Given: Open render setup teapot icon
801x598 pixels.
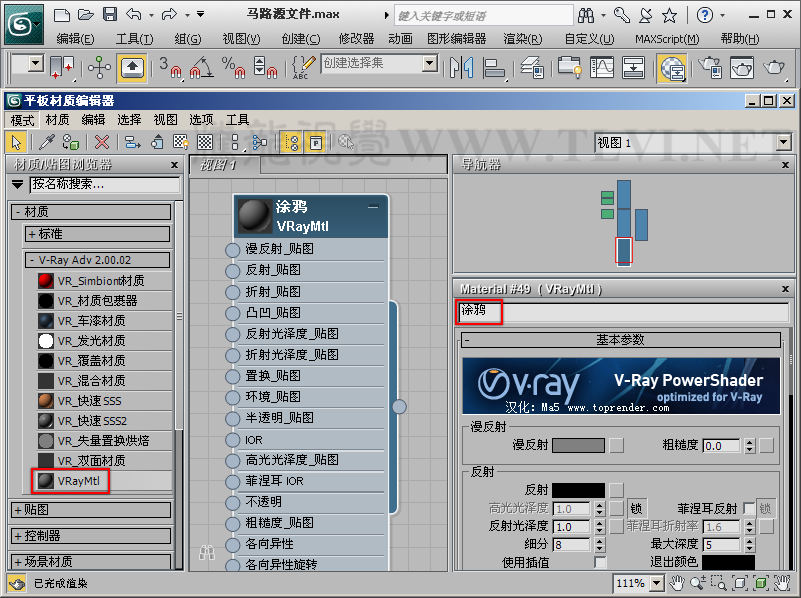Looking at the screenshot, I should point(710,68).
